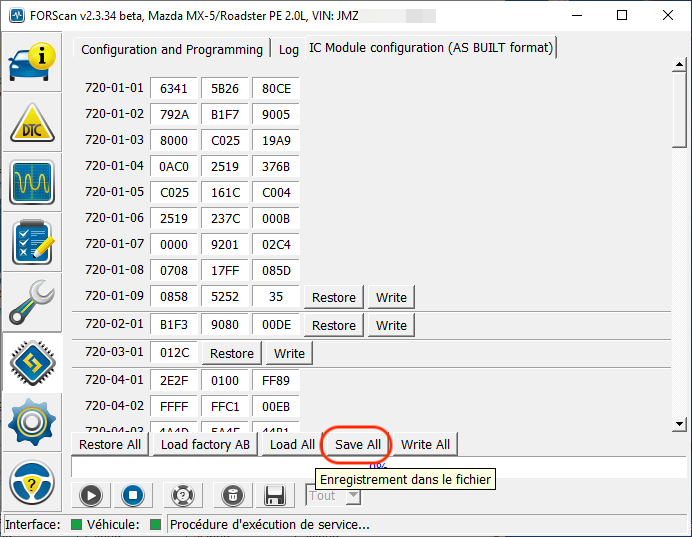692x537 pixels.
Task: Switch to Configuration and Programming tab
Action: (x=172, y=49)
